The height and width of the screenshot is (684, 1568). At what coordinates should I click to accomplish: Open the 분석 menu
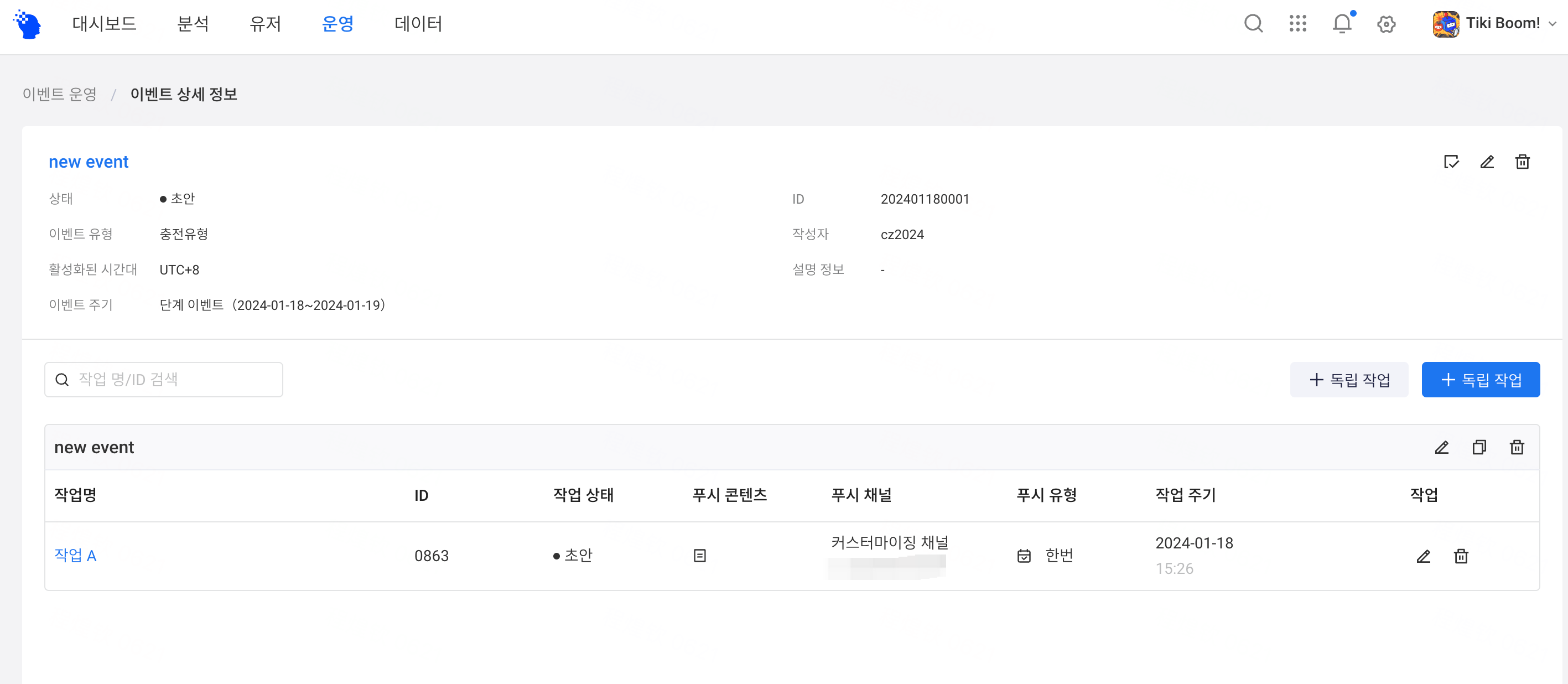point(193,24)
